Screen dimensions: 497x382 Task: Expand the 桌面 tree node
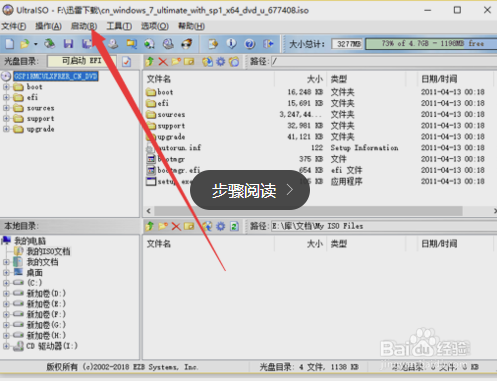pos(6,273)
